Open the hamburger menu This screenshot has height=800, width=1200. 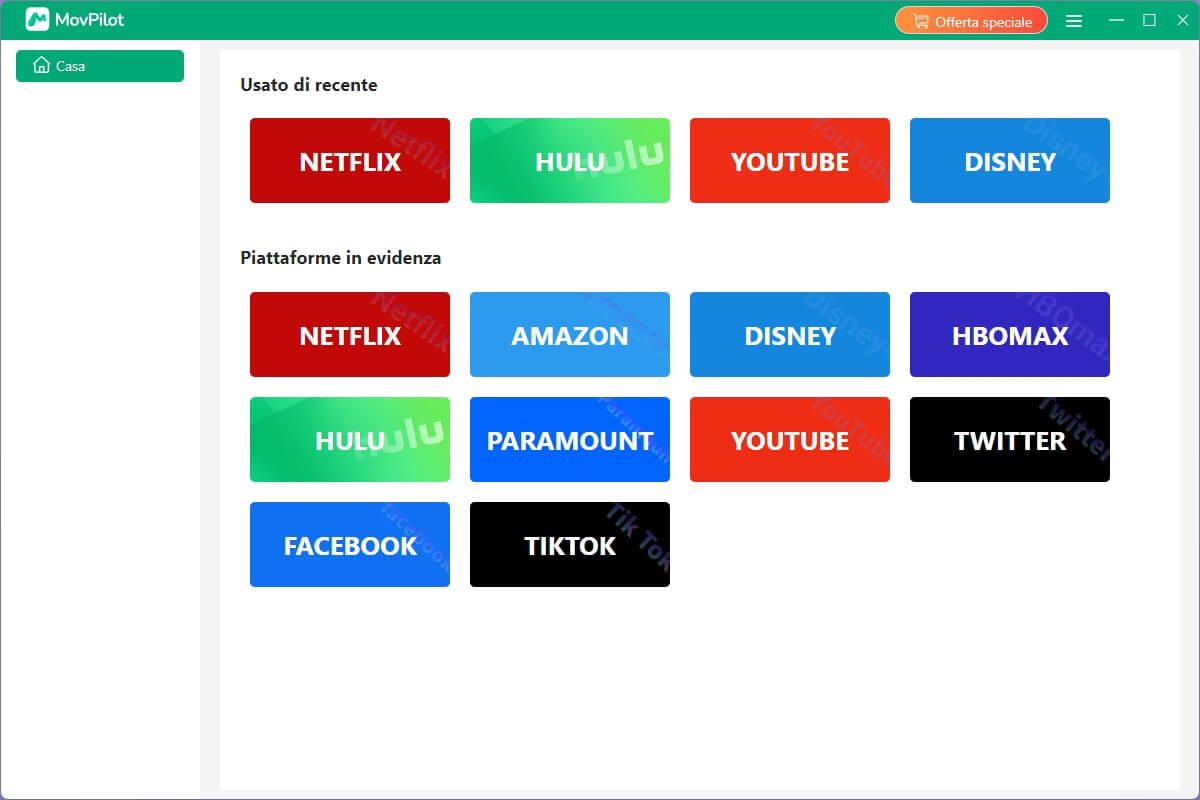click(x=1074, y=21)
